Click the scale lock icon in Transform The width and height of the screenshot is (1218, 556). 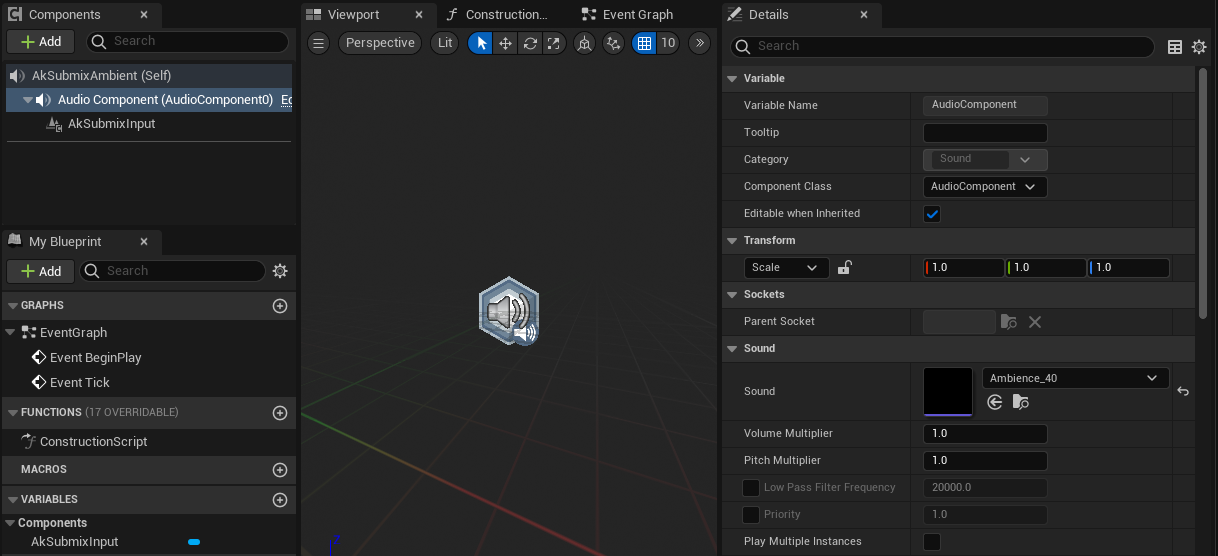pos(844,267)
